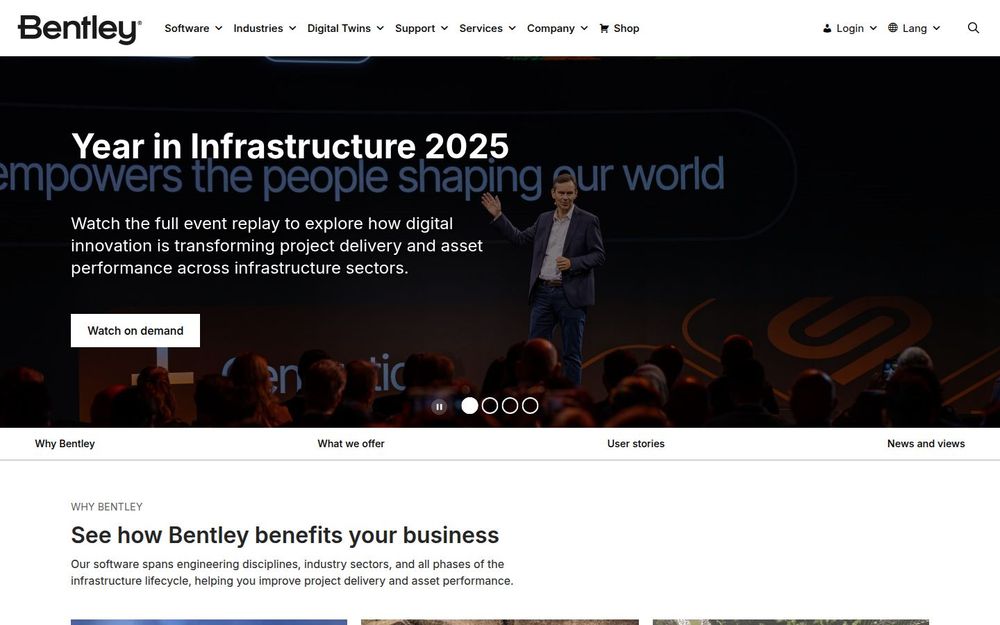Screen dimensions: 1000x625
Task: Click the Login user icon
Action: pos(827,28)
